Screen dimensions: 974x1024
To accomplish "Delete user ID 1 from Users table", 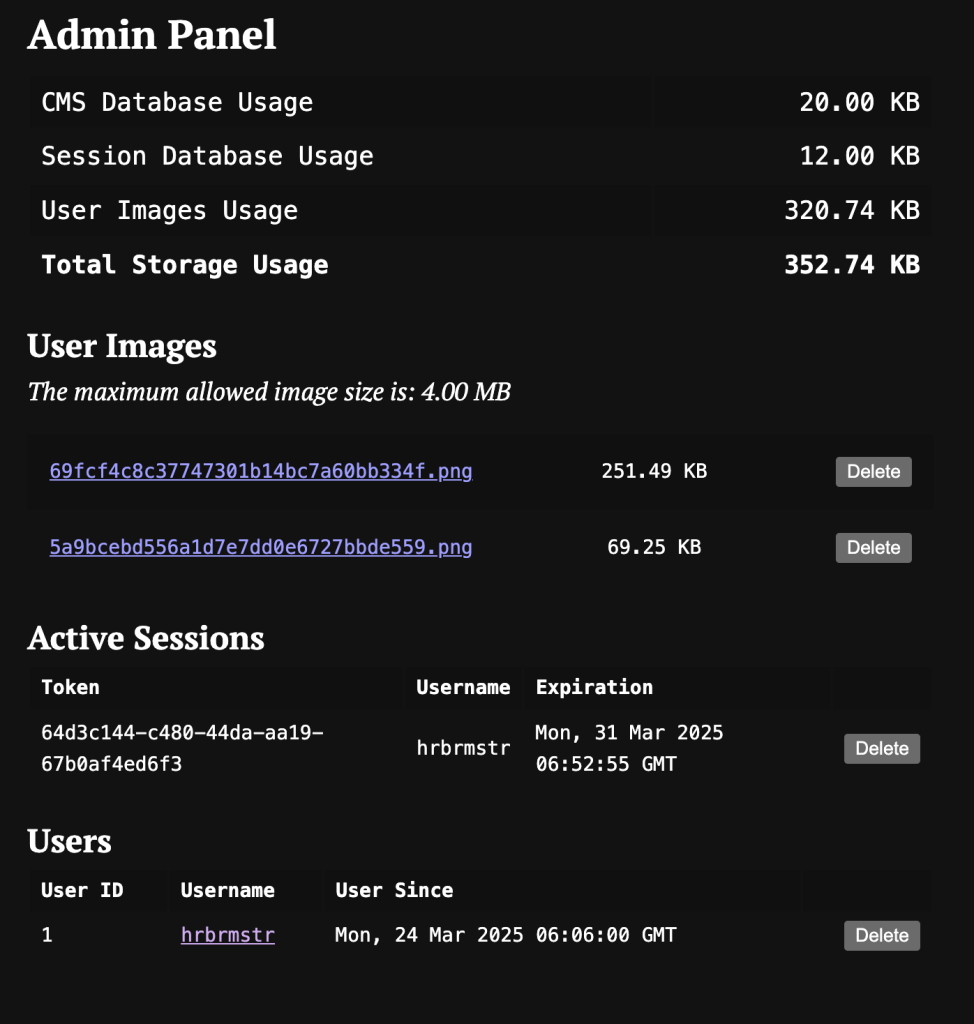I will coord(881,935).
